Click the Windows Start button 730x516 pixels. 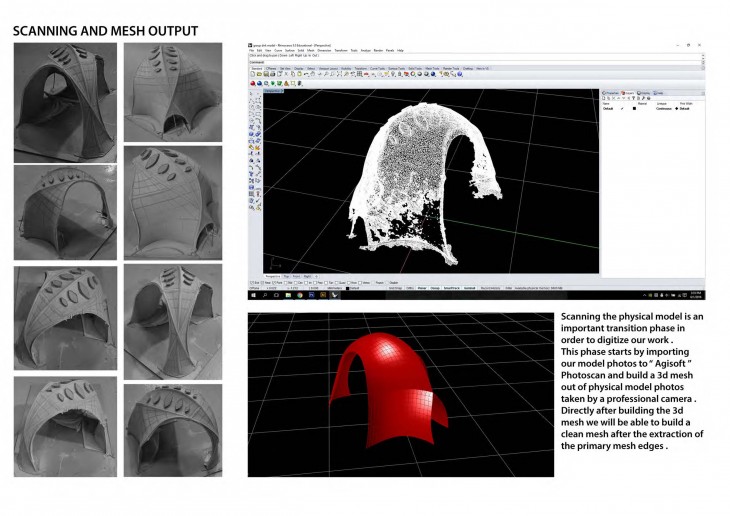(x=251, y=297)
